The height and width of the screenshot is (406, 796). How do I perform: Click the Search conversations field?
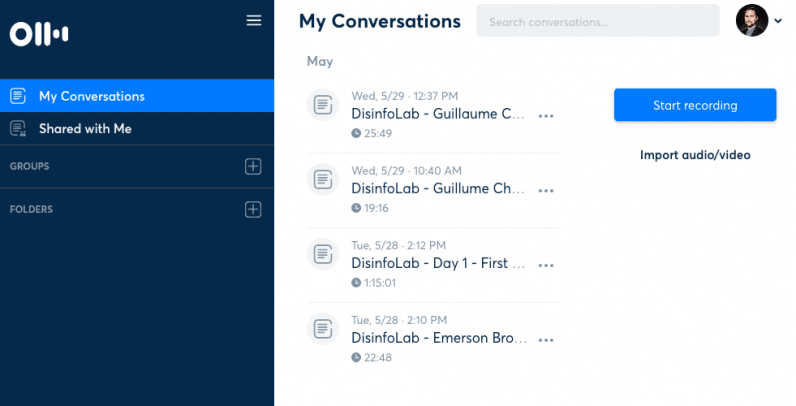[597, 20]
